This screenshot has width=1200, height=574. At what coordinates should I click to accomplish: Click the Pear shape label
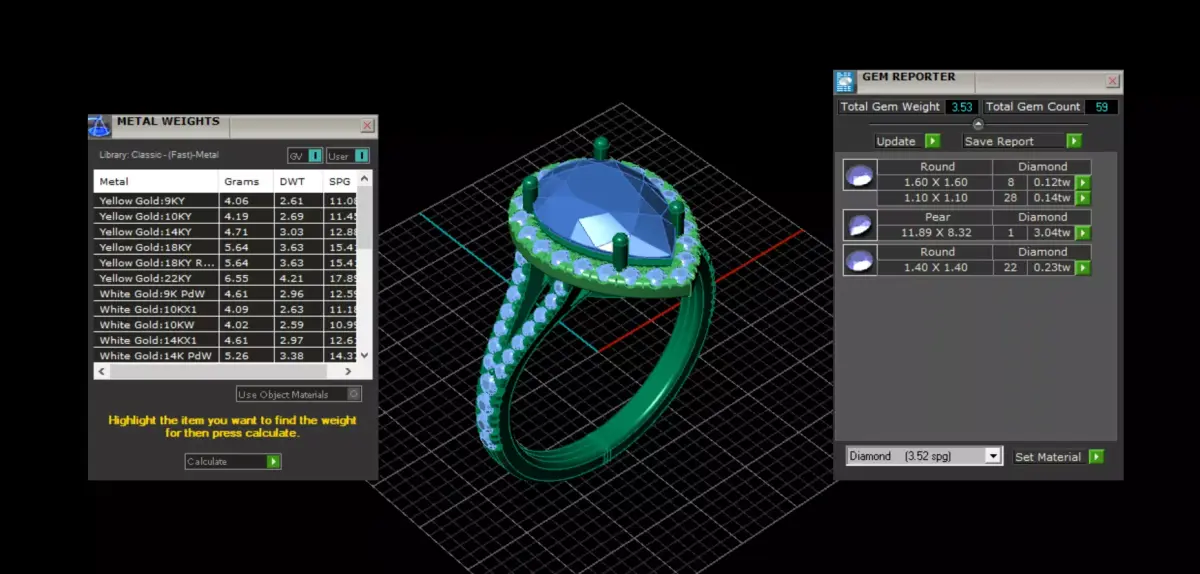[x=937, y=217]
